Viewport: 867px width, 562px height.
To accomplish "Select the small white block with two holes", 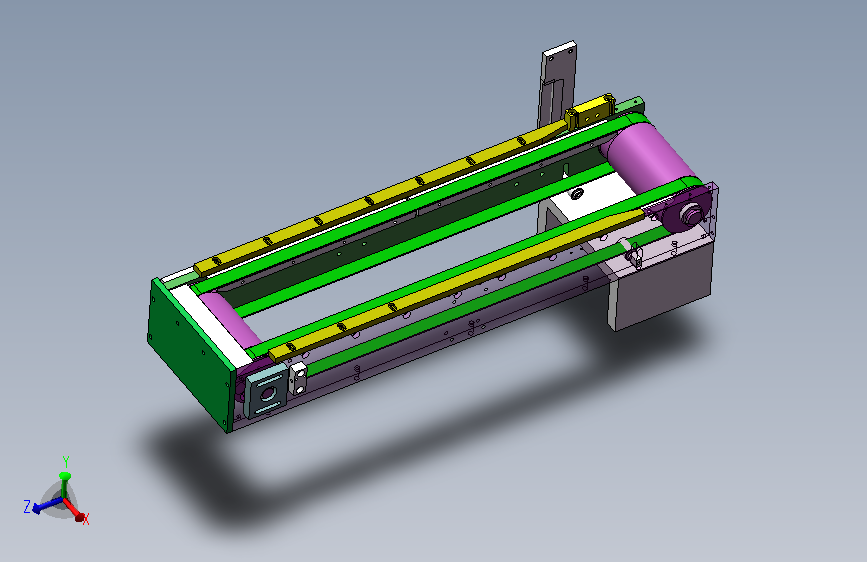I will coord(299,378).
